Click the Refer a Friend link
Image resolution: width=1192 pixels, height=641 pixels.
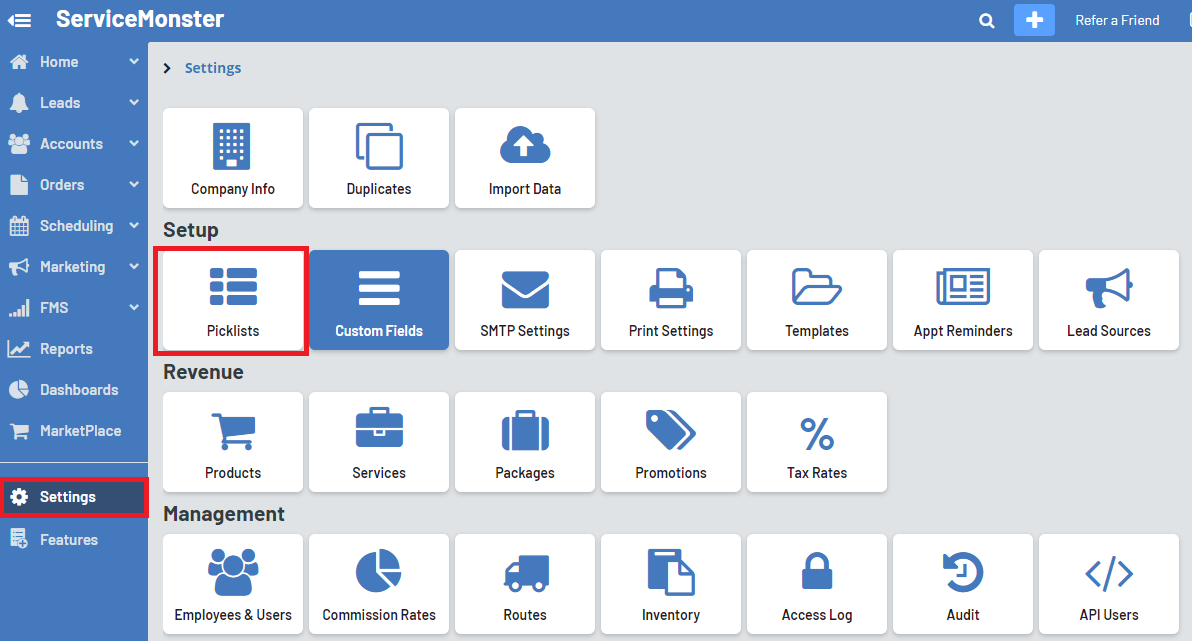(x=1117, y=20)
